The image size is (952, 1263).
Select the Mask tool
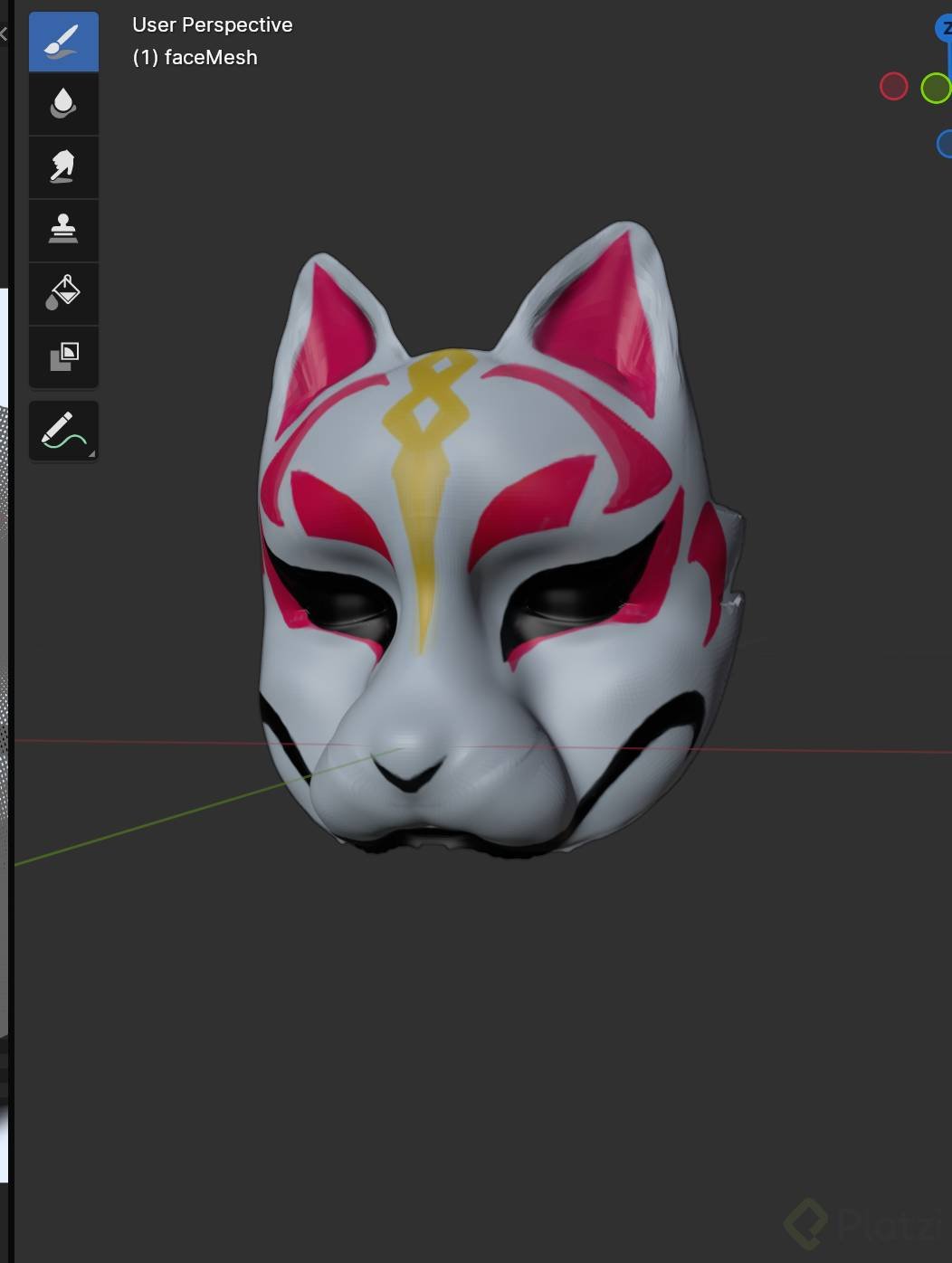click(x=63, y=356)
